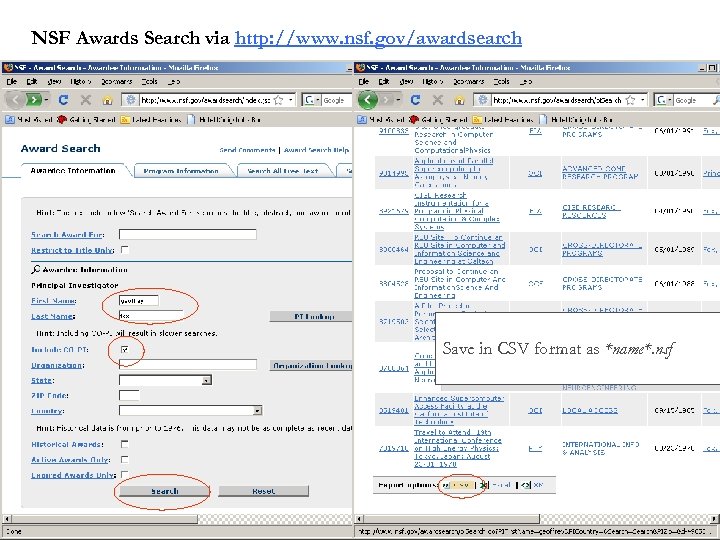
Task: Open URL history dropdown in right window
Action: click(643, 100)
